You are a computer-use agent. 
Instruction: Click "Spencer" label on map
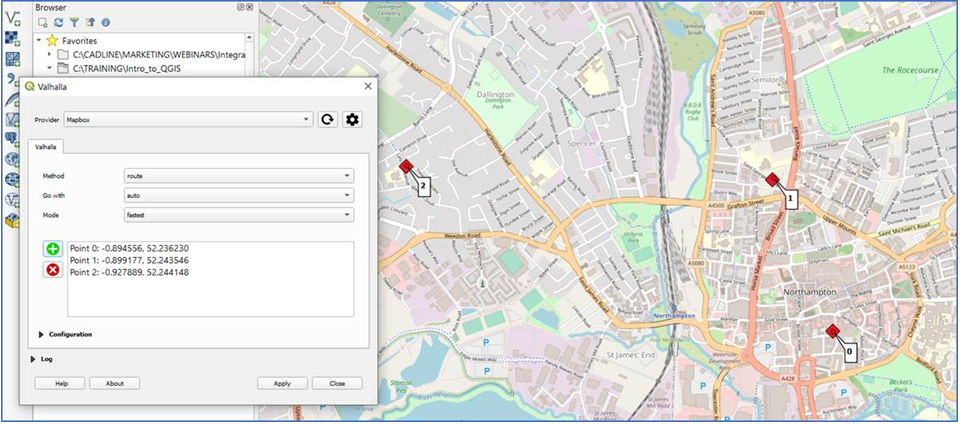582,144
